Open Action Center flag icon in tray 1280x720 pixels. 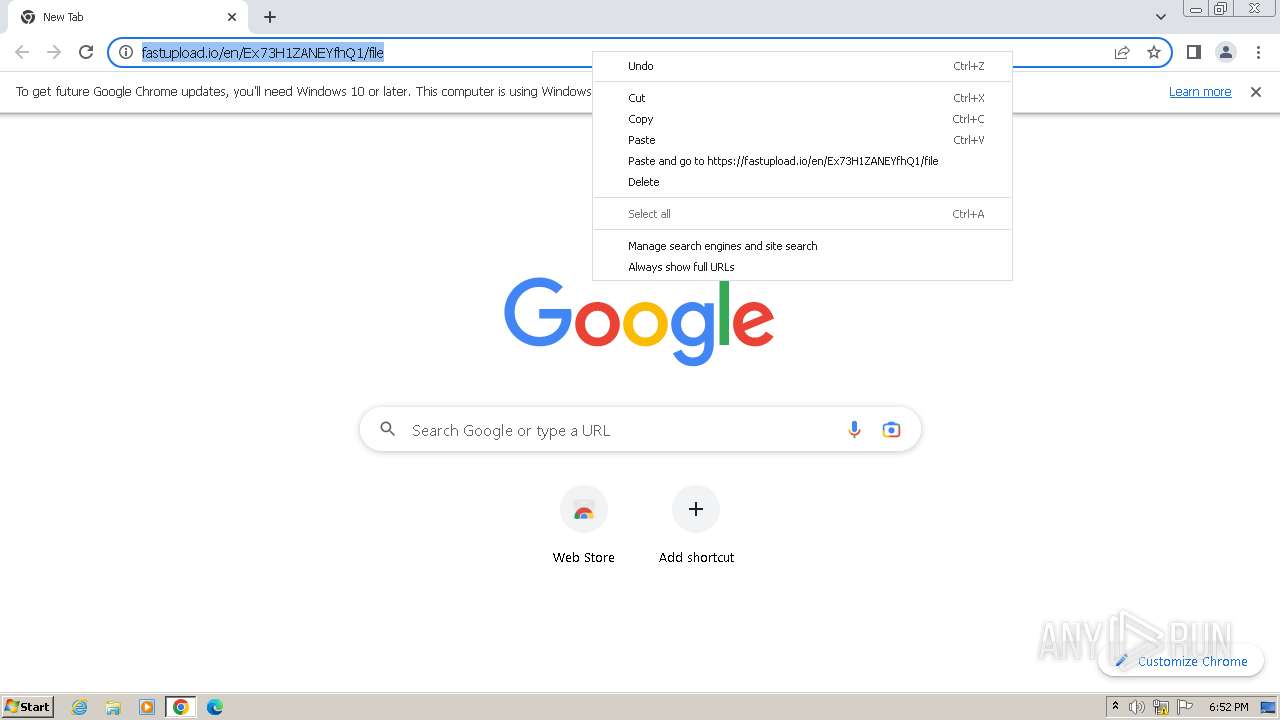1185,707
